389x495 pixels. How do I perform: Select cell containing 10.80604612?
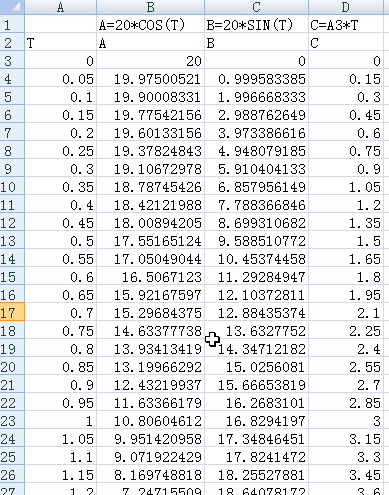pos(150,420)
